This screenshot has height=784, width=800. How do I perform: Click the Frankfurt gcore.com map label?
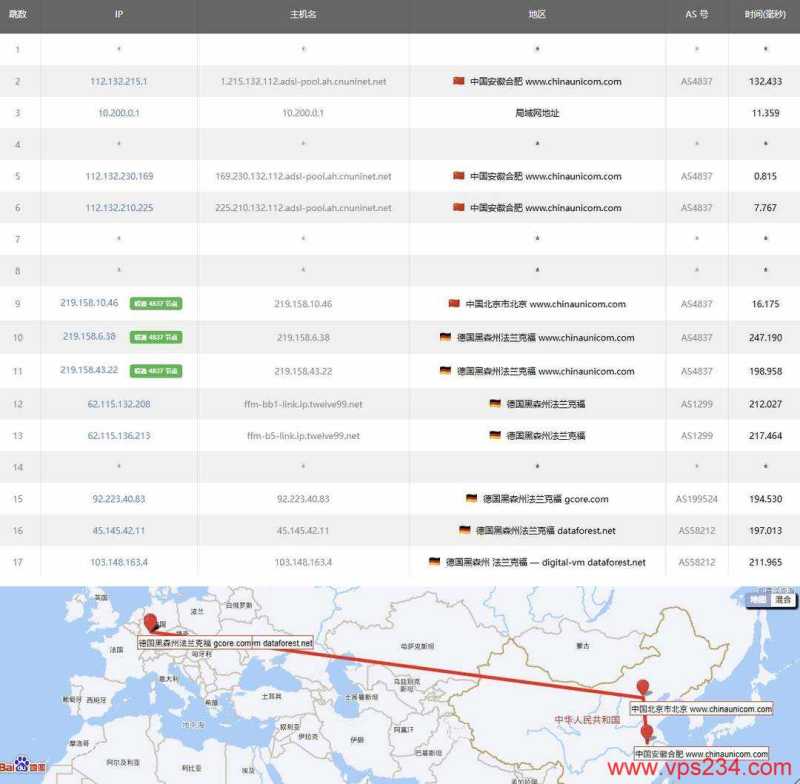tap(226, 642)
